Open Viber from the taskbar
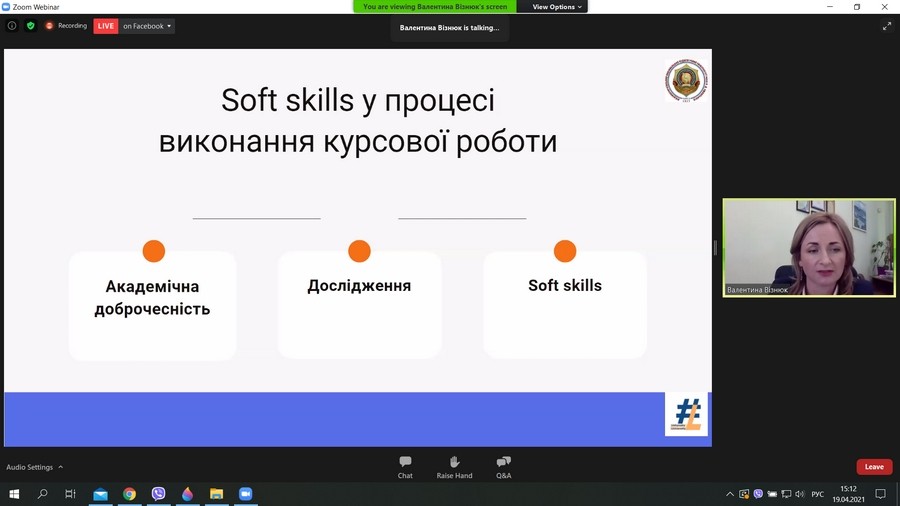Viewport: 900px width, 506px height. pyautogui.click(x=158, y=494)
